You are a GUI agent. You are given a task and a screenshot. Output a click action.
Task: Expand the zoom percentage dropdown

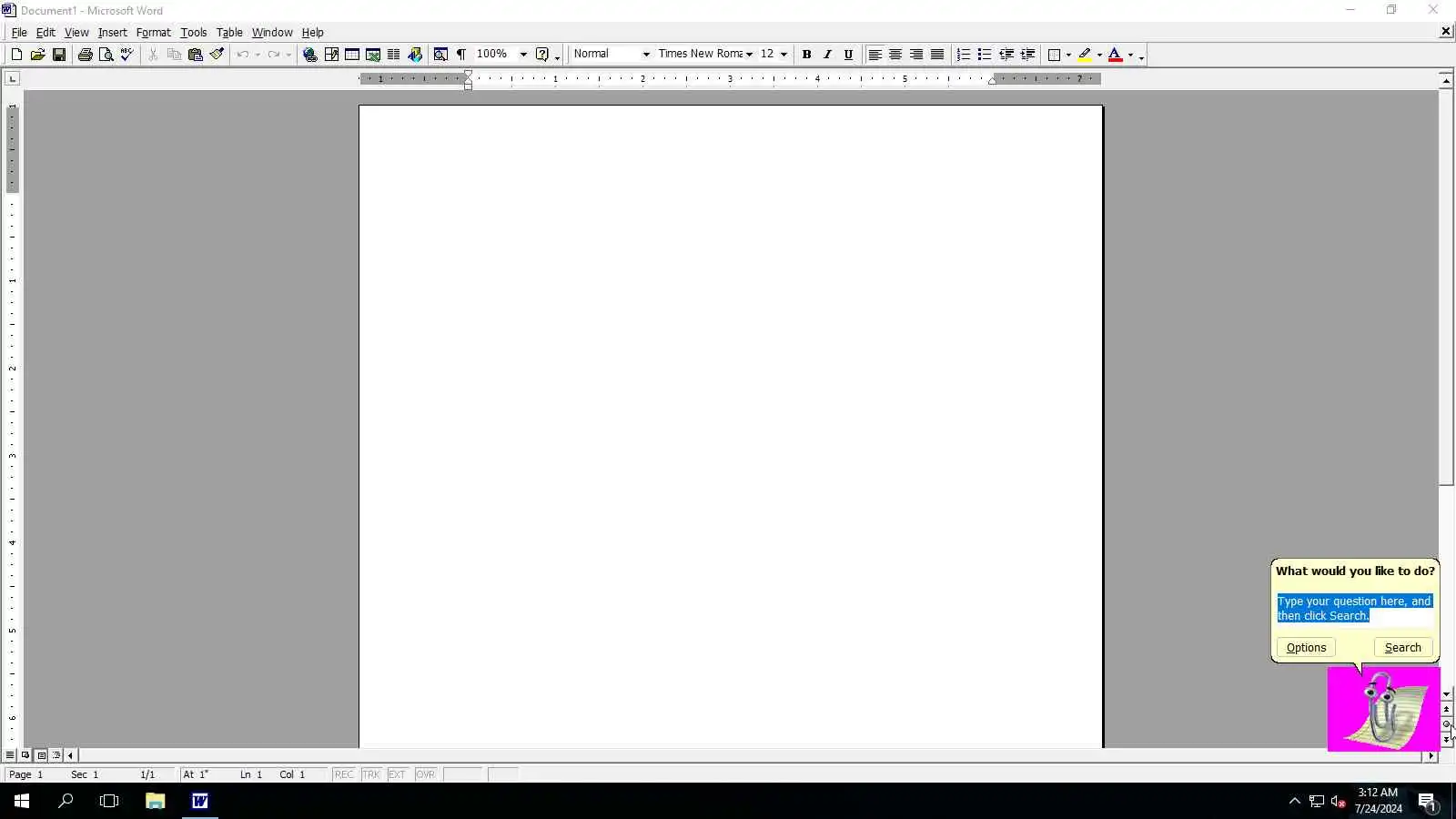pyautogui.click(x=523, y=55)
